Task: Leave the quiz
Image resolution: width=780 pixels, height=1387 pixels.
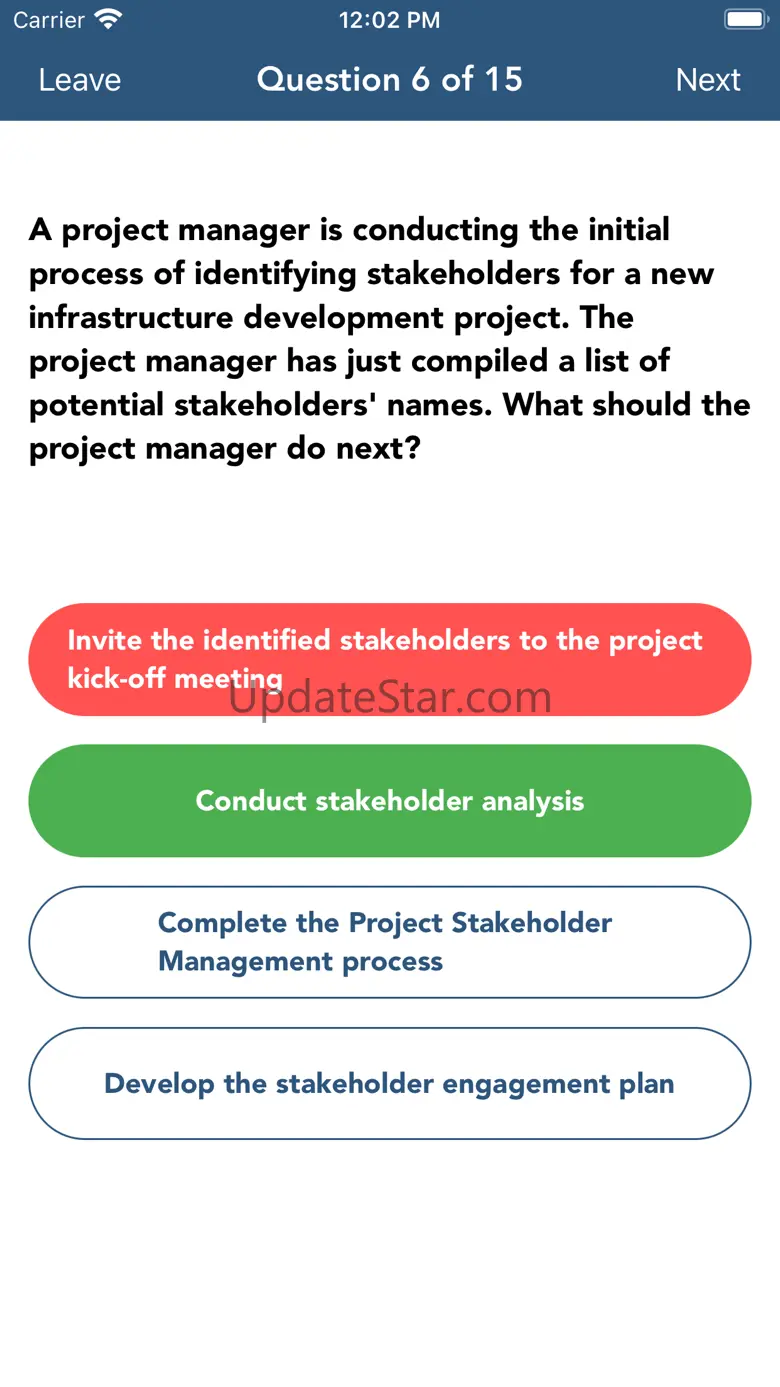Action: pyautogui.click(x=80, y=80)
